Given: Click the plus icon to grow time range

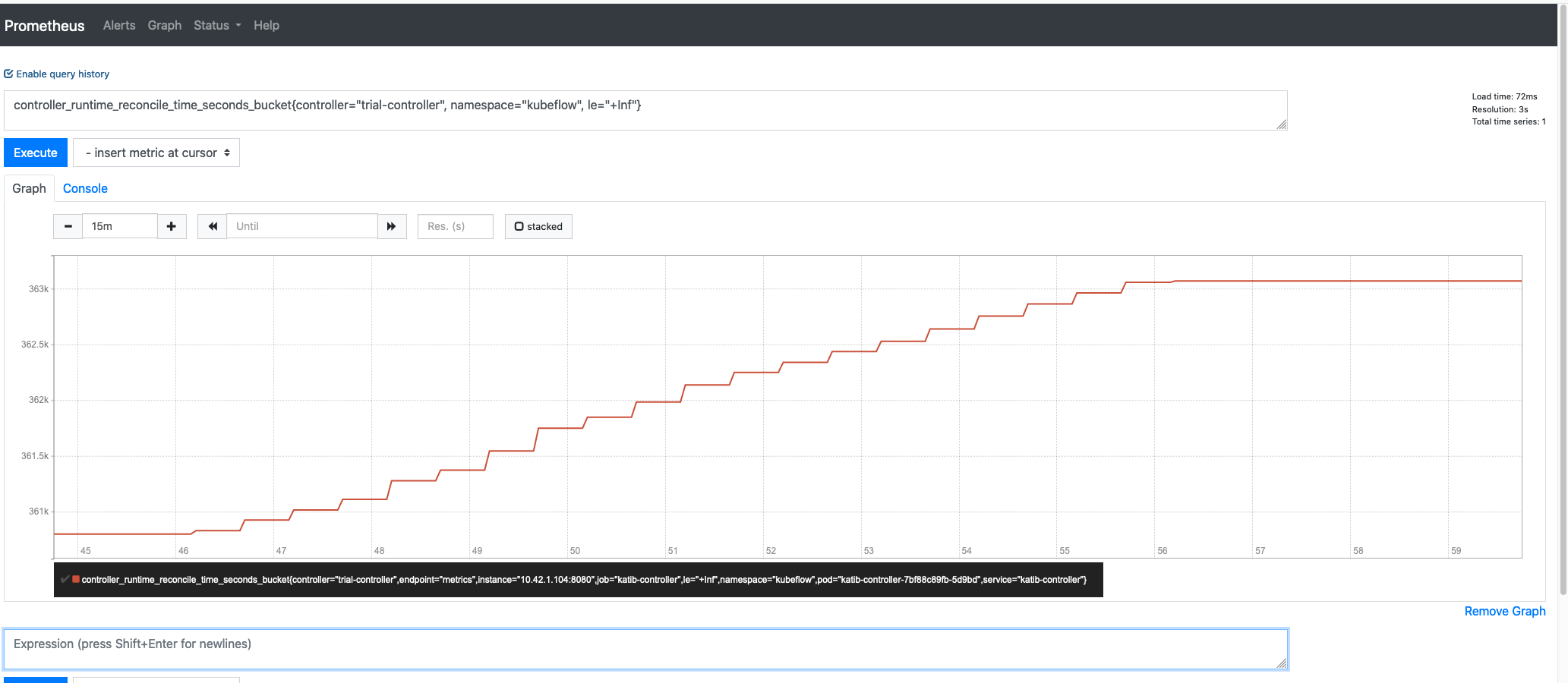Looking at the screenshot, I should tap(172, 225).
